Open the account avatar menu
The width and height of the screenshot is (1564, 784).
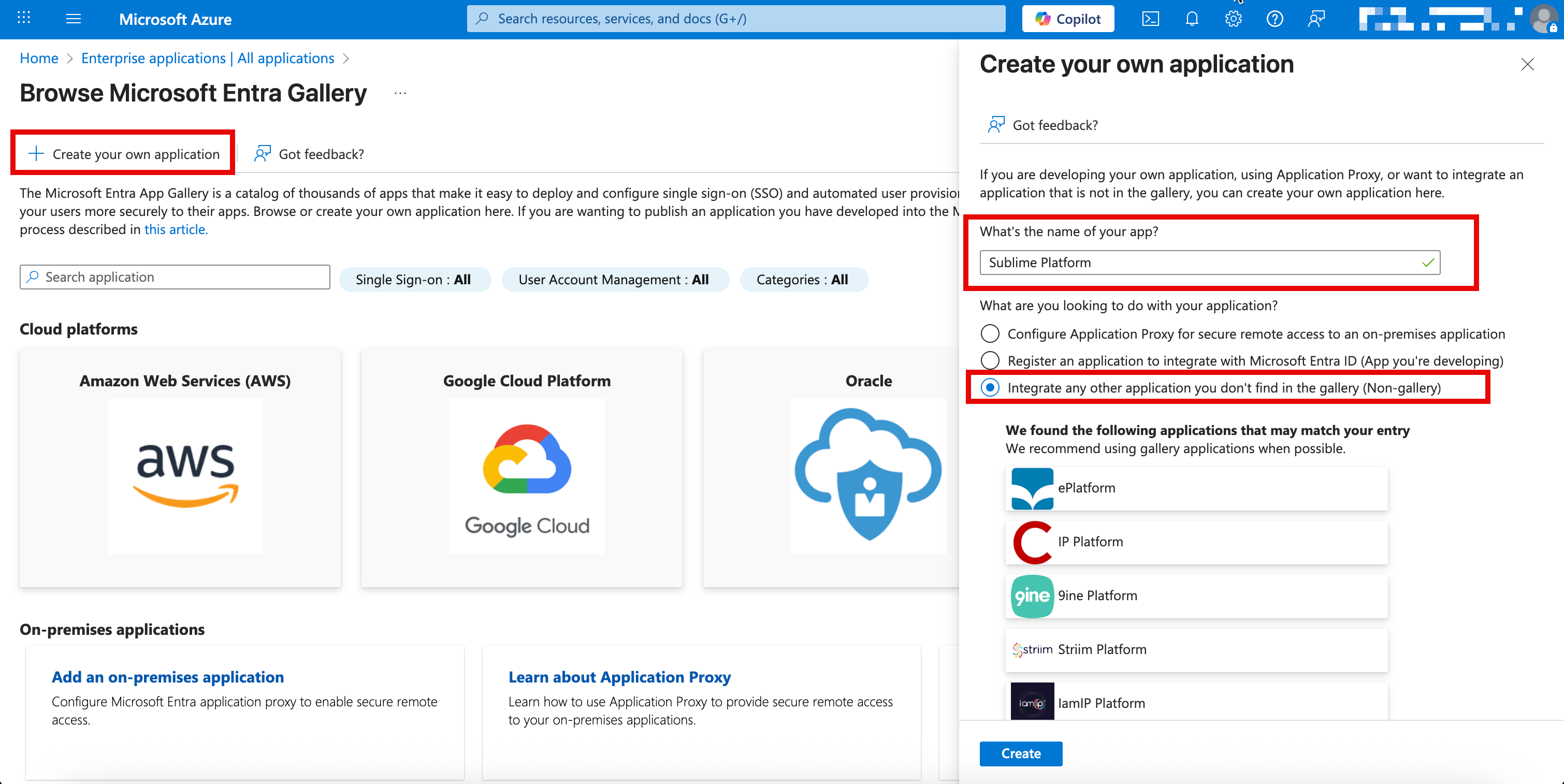1543,19
